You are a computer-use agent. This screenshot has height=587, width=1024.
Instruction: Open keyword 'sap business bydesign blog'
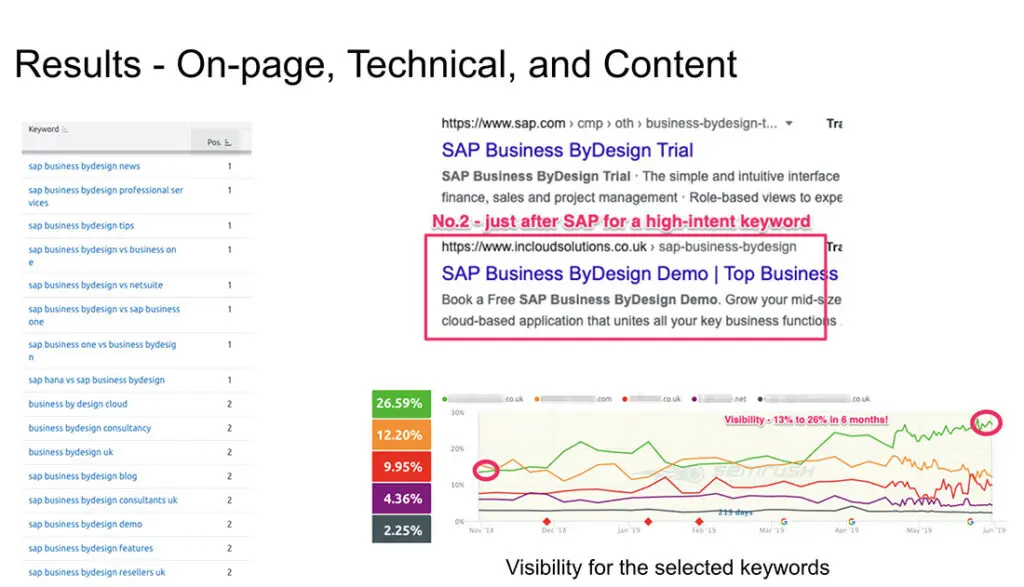point(82,477)
